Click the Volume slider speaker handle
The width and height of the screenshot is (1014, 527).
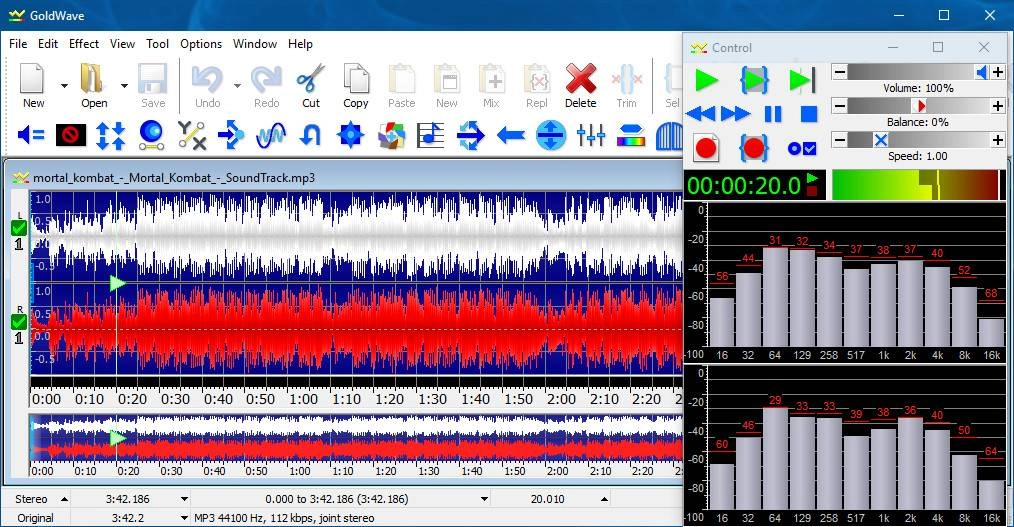click(x=982, y=72)
